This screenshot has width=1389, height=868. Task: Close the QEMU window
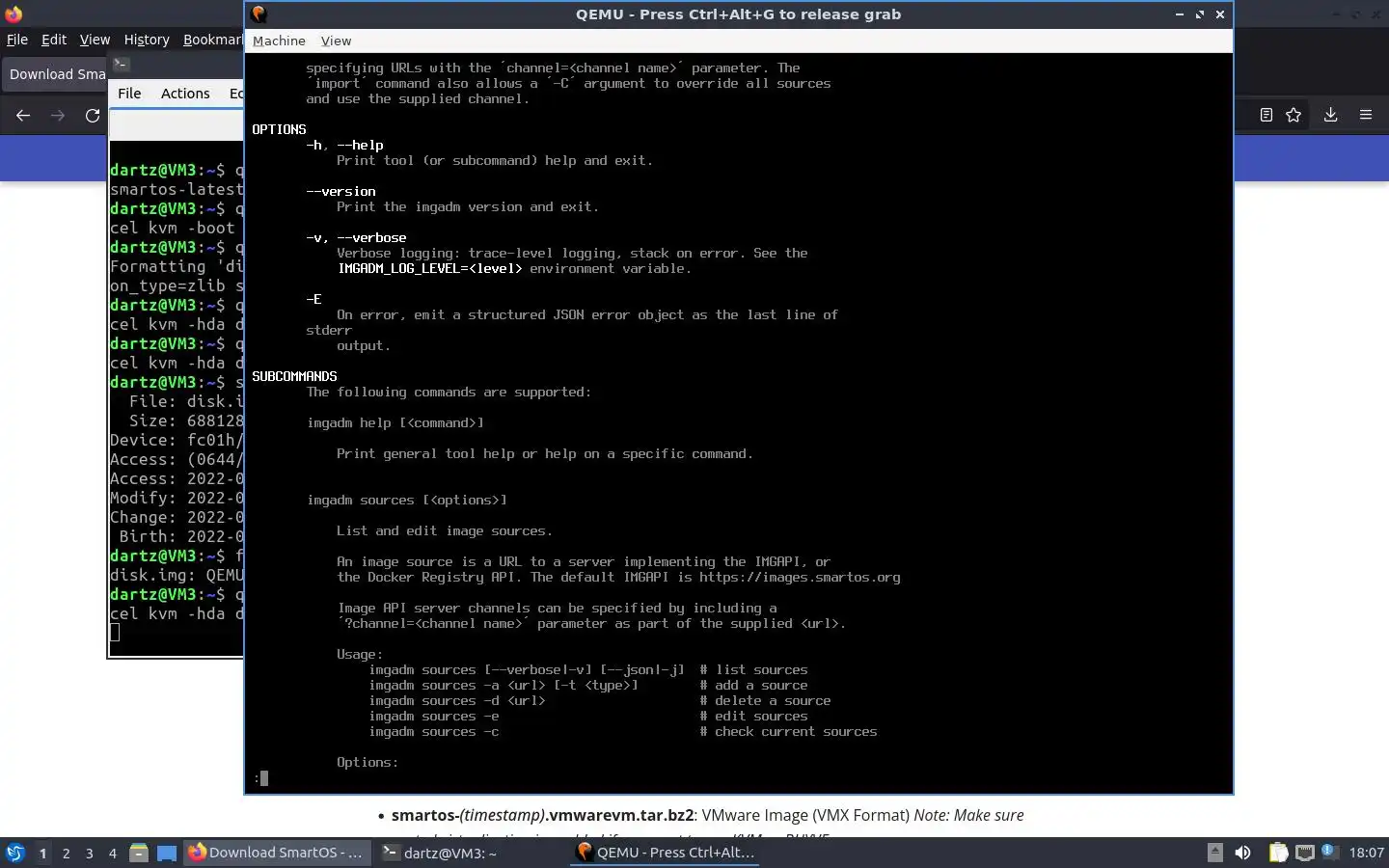coord(1220,14)
